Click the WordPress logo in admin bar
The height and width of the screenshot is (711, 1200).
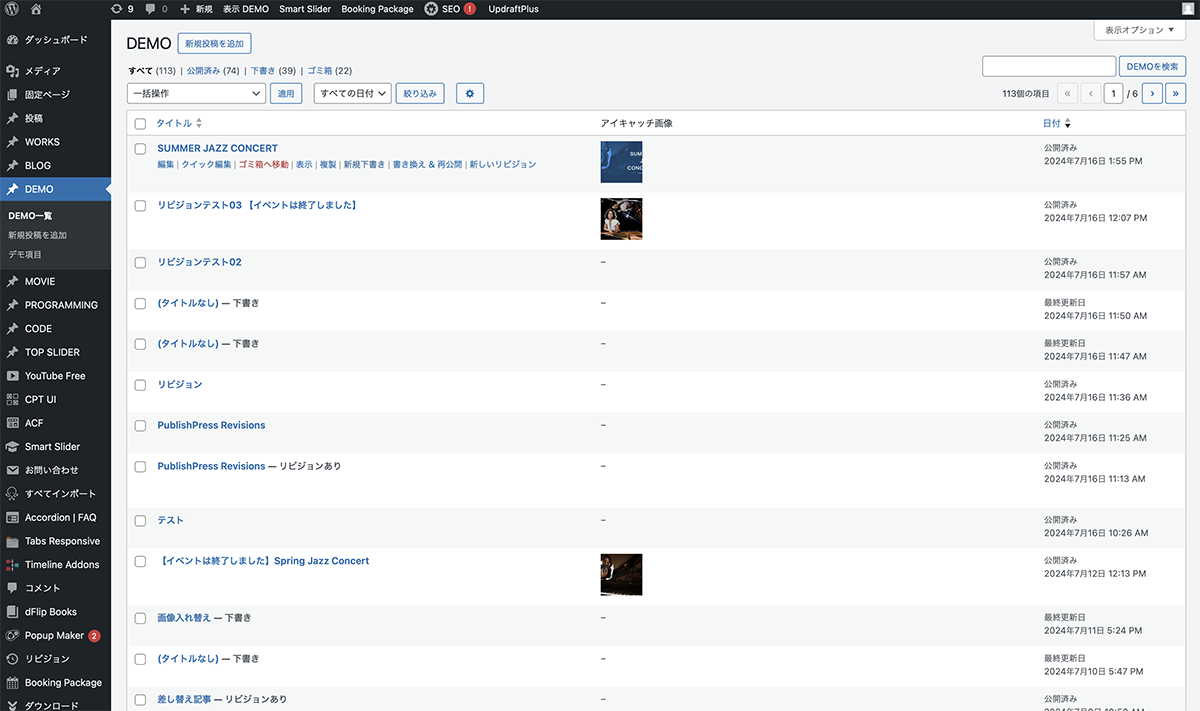tap(12, 9)
